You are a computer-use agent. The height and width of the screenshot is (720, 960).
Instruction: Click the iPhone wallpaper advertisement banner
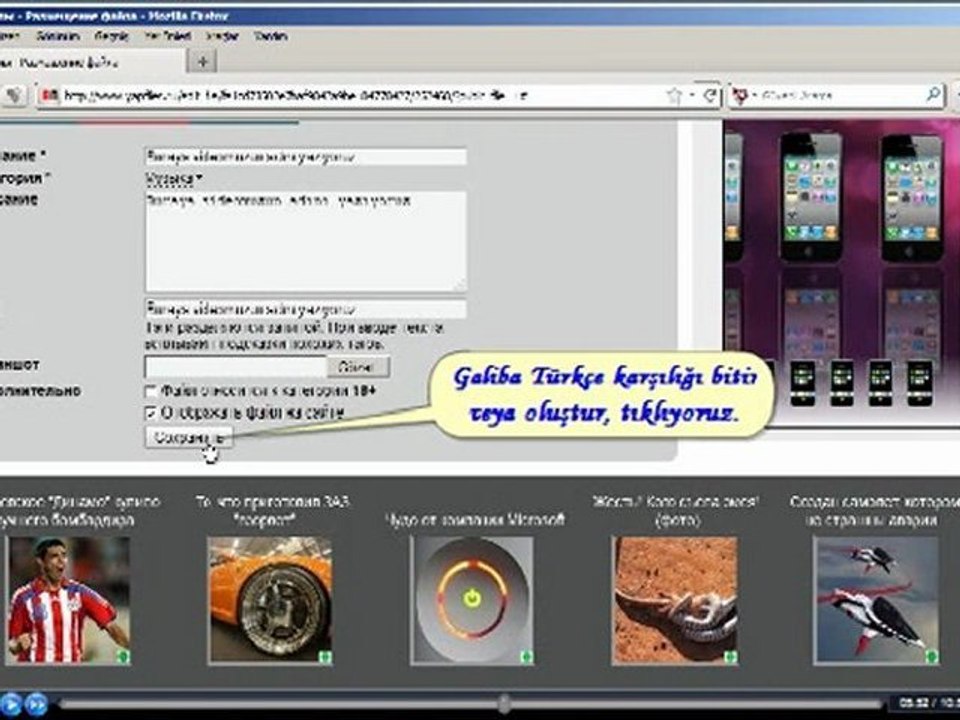[x=841, y=272]
